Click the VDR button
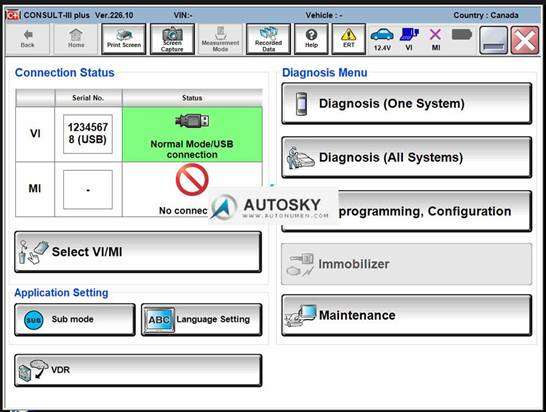This screenshot has width=546, height=412. 138,370
